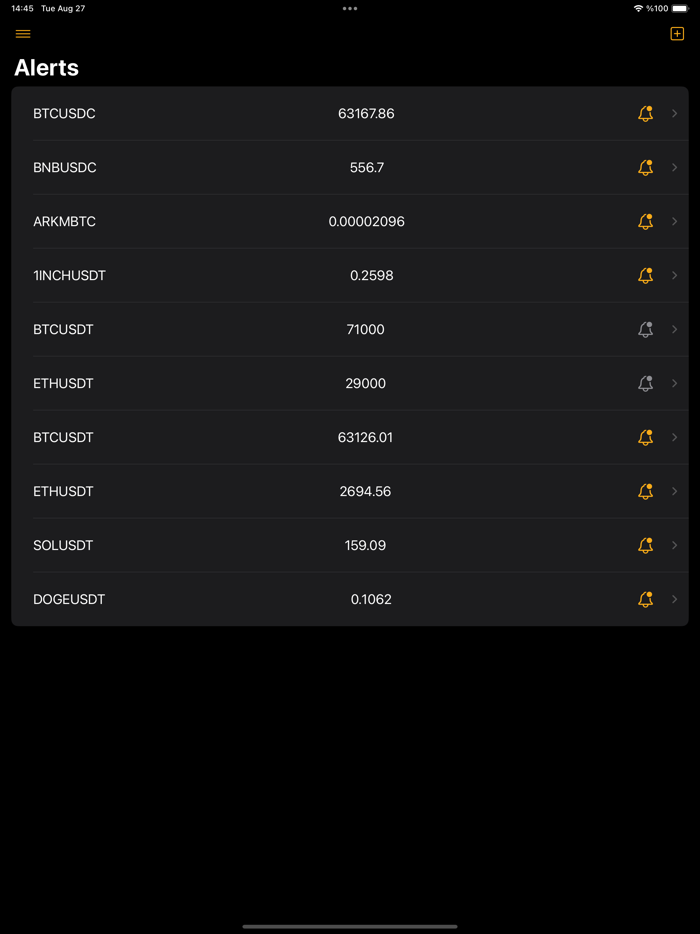Create a new alert with the plus icon
The height and width of the screenshot is (934, 700).
[x=676, y=33]
